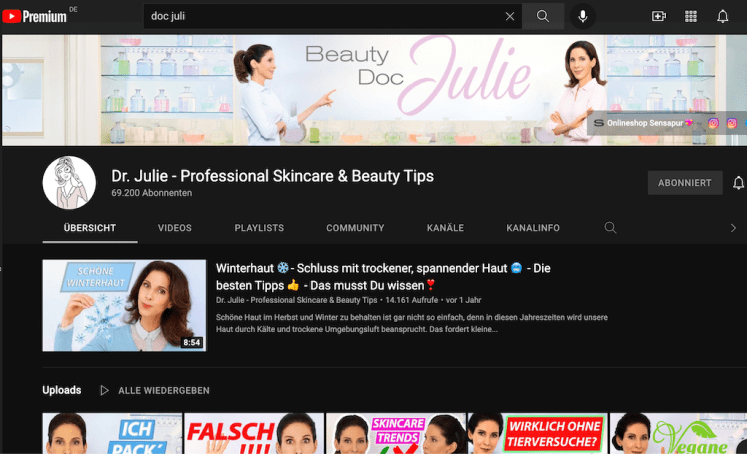This screenshot has height=454, width=747.
Task: Click the channel search magnifier icon
Action: [x=610, y=228]
